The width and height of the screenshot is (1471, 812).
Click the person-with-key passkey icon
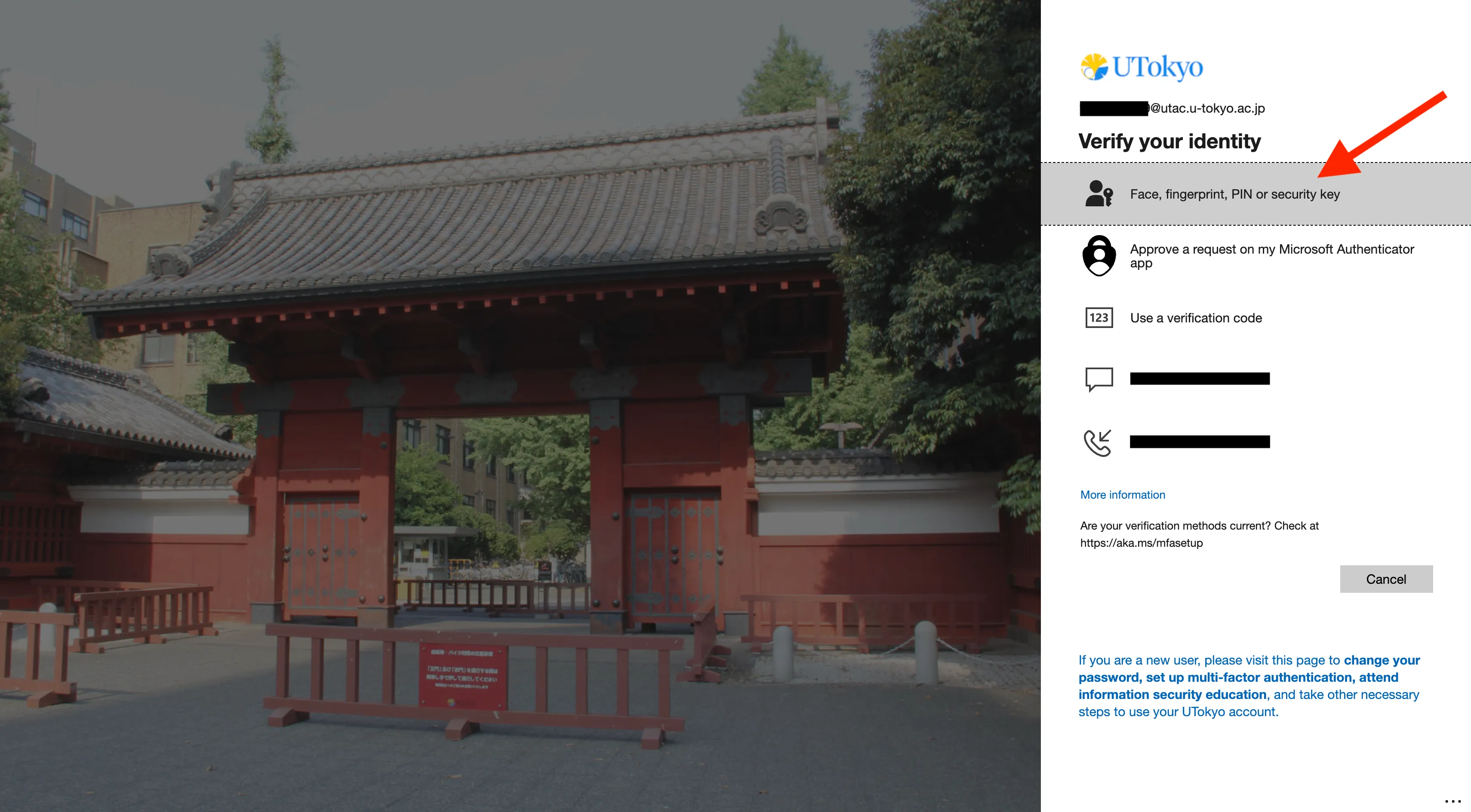coord(1099,194)
